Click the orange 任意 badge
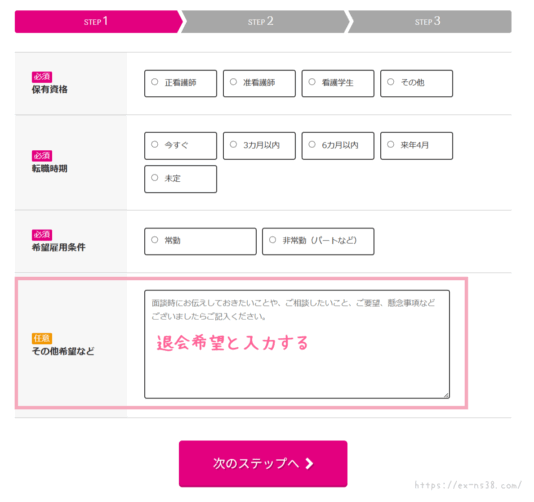This screenshot has width=534, height=502. (42, 338)
